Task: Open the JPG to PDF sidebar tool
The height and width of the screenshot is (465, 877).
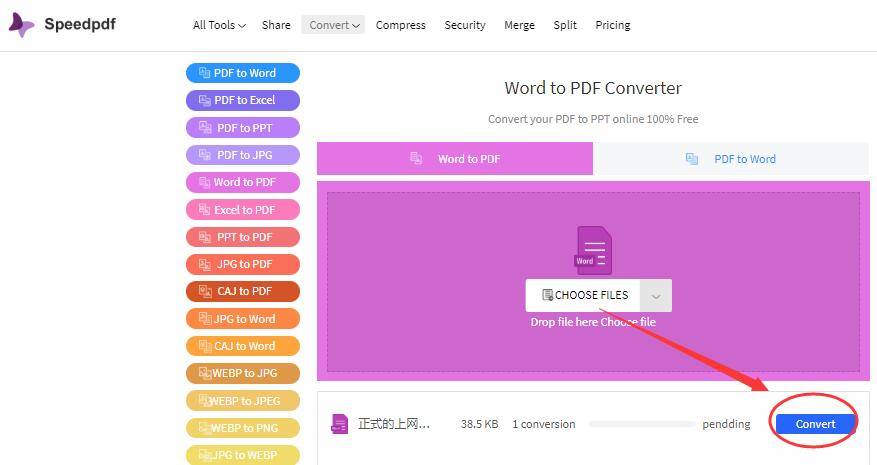Action: [243, 264]
